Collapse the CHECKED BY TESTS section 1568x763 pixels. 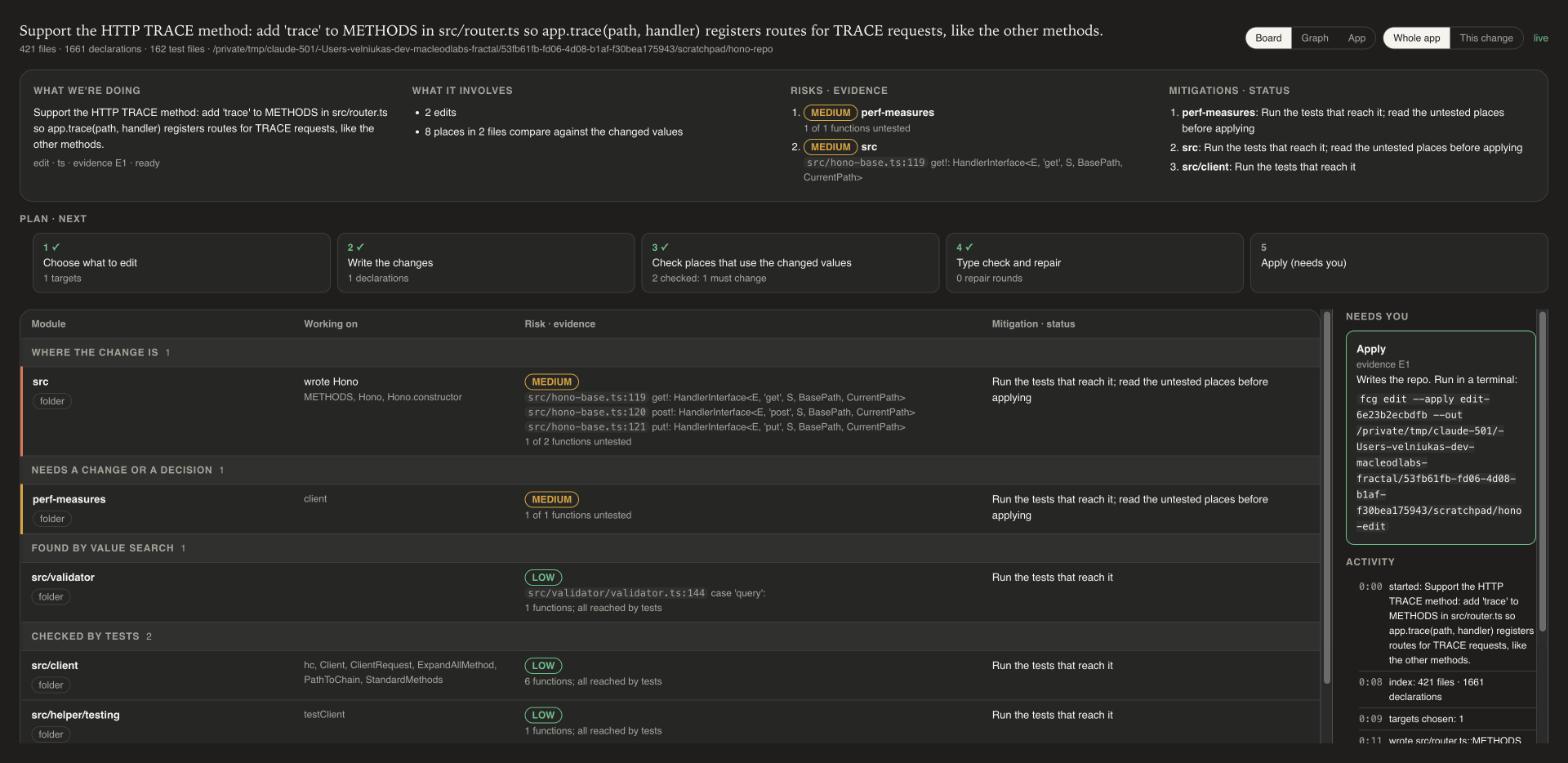pos(670,636)
